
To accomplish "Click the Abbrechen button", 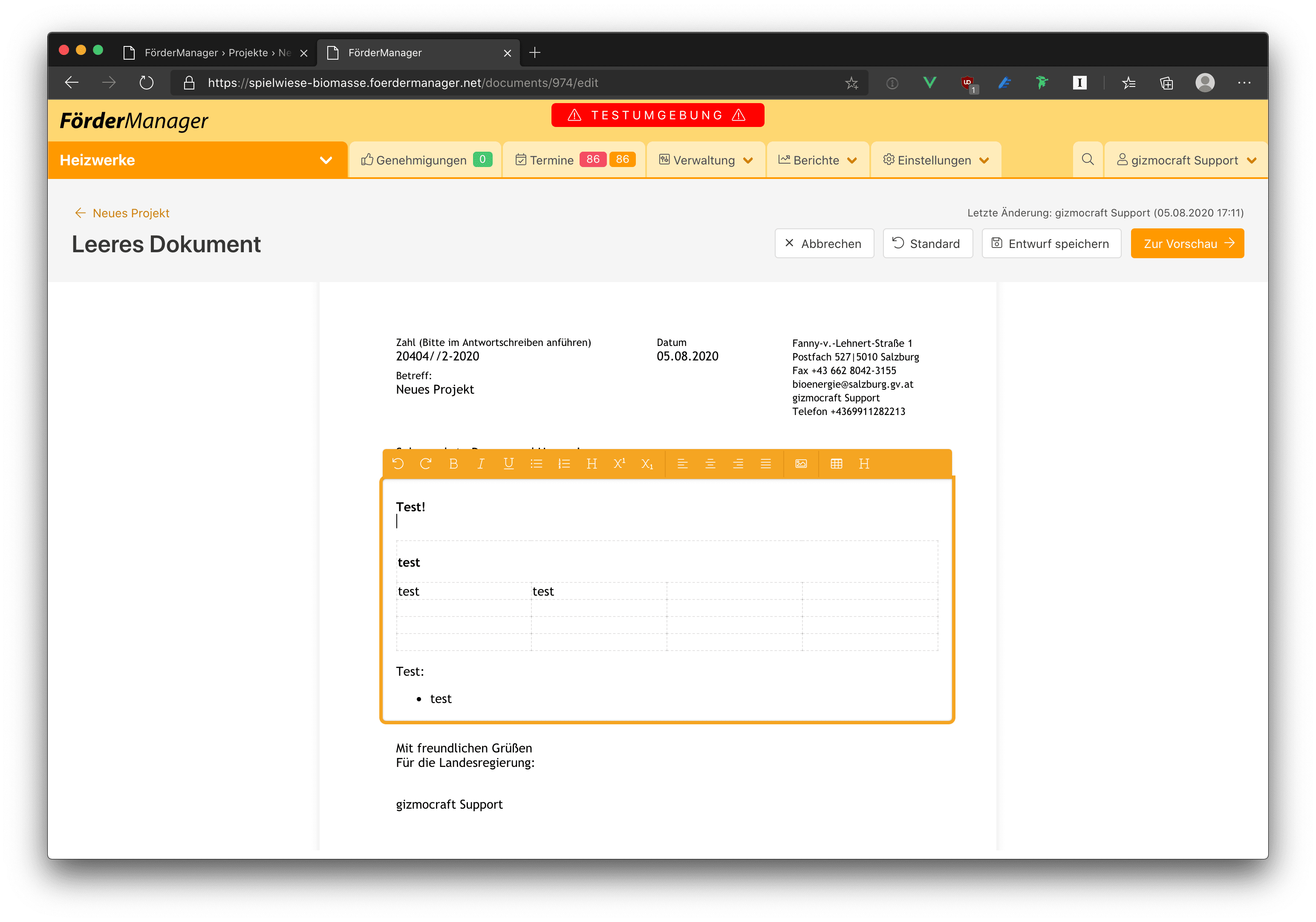I will [824, 244].
